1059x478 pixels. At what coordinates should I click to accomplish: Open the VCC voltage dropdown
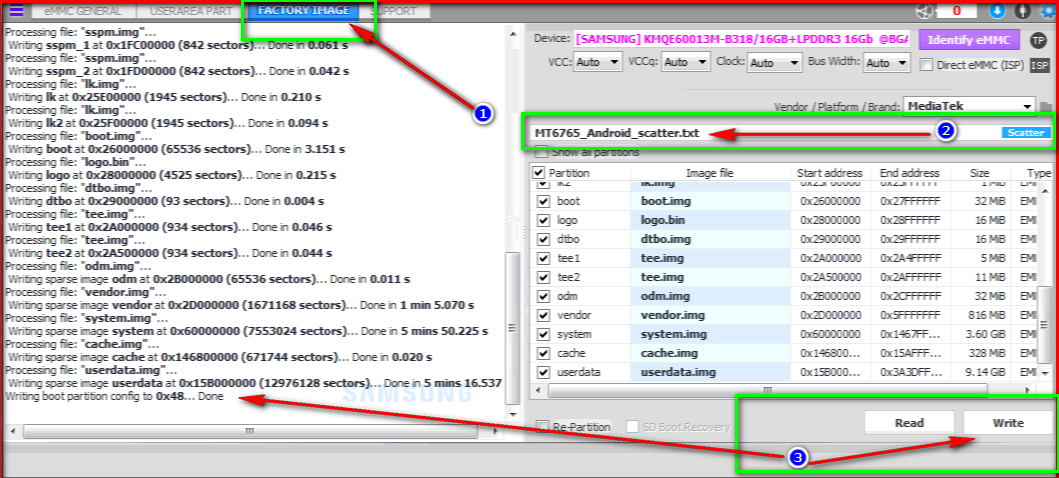click(598, 62)
